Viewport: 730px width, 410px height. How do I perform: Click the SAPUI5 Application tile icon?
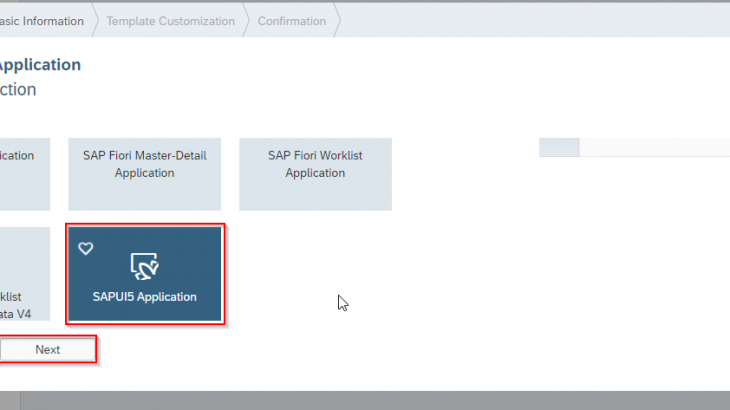click(145, 266)
